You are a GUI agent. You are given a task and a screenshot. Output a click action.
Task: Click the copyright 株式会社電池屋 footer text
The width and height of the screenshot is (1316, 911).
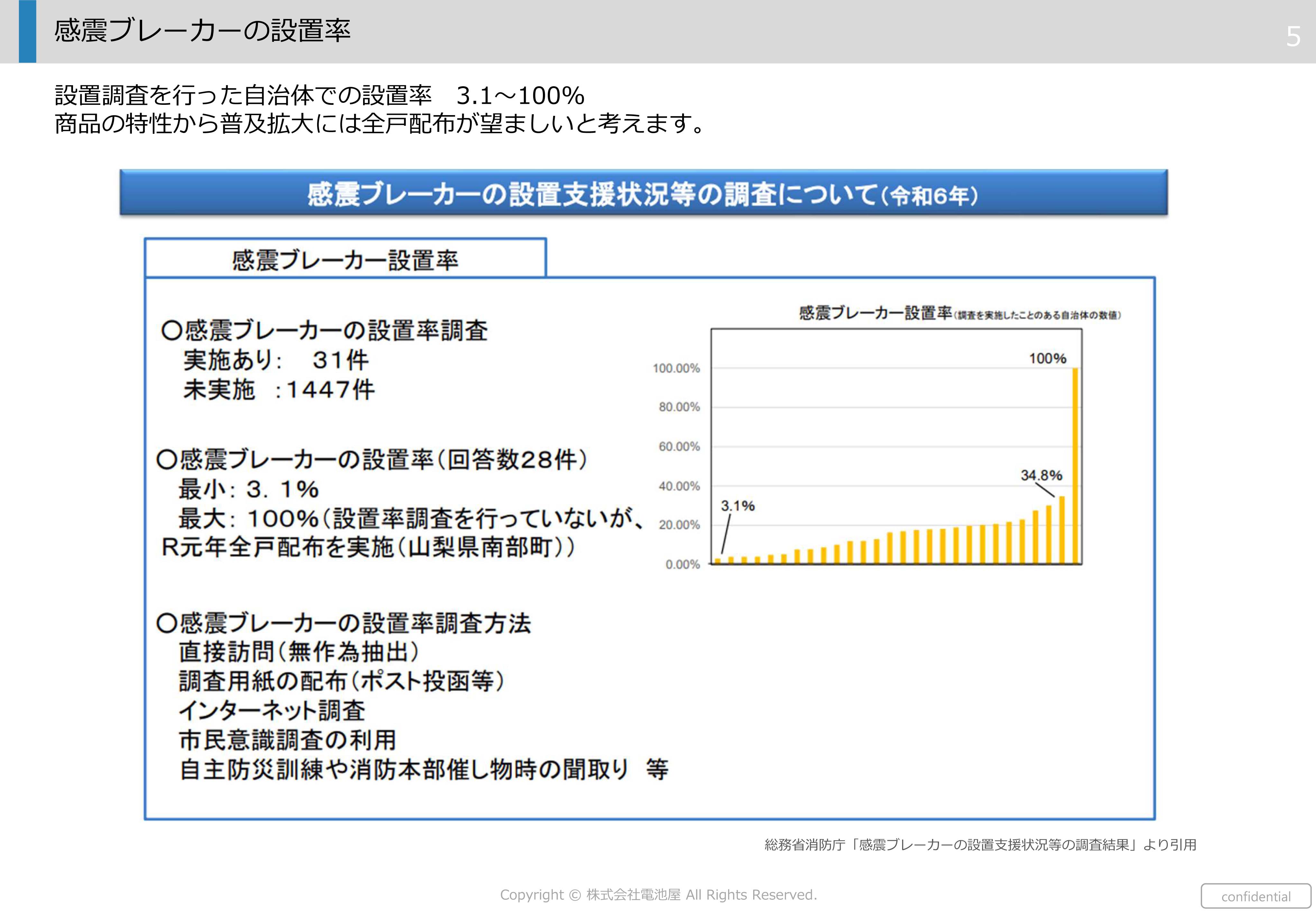click(x=658, y=895)
